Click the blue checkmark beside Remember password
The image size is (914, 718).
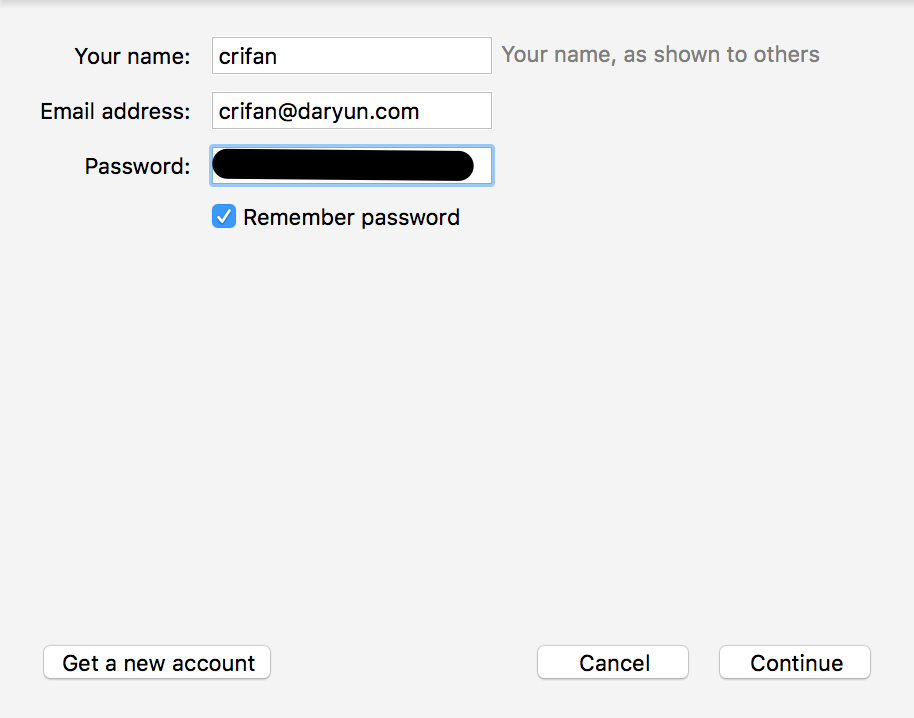[224, 217]
